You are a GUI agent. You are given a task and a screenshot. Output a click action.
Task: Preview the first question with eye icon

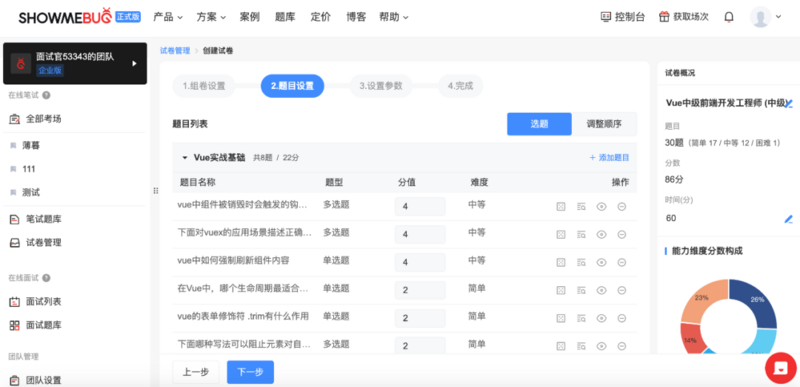(602, 207)
